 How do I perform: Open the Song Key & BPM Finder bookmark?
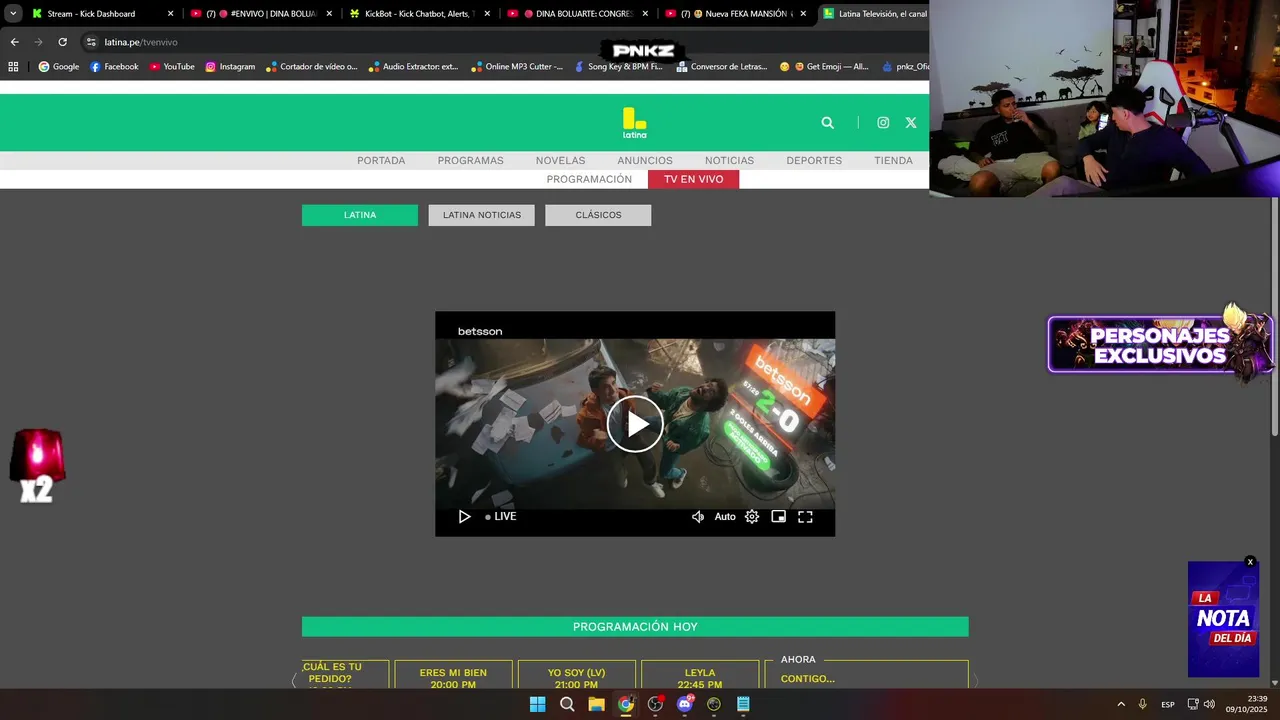(x=618, y=67)
